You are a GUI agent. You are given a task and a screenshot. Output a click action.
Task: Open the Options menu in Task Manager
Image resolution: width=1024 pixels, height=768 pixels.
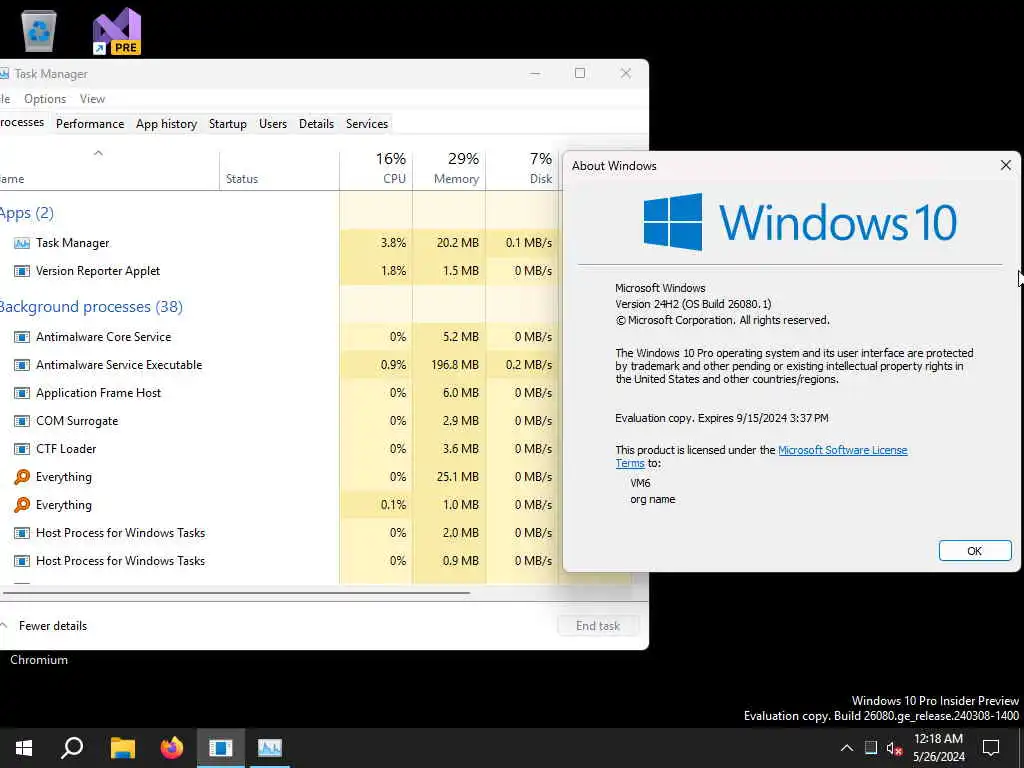pyautogui.click(x=45, y=99)
